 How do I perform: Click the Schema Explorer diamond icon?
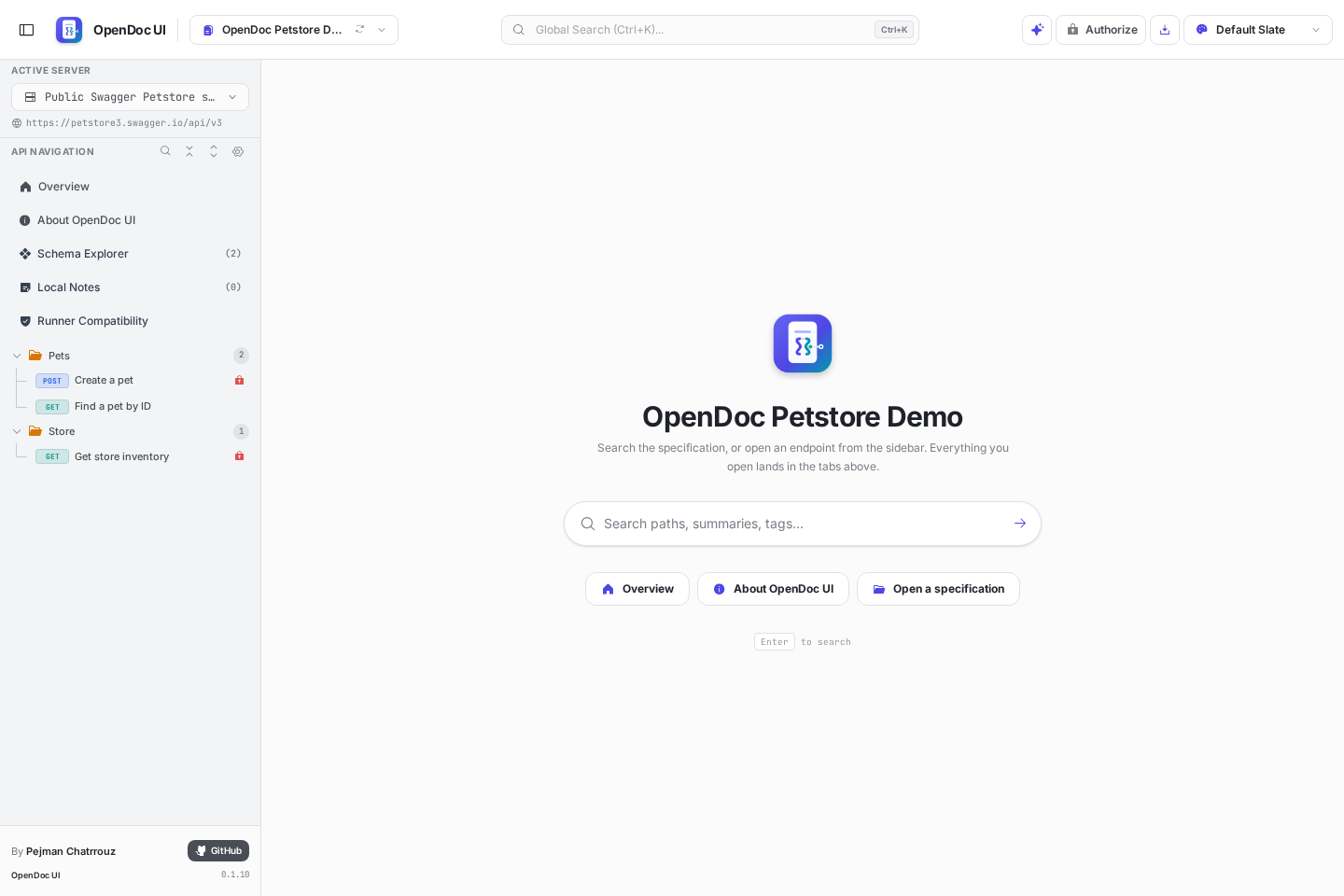(x=25, y=254)
